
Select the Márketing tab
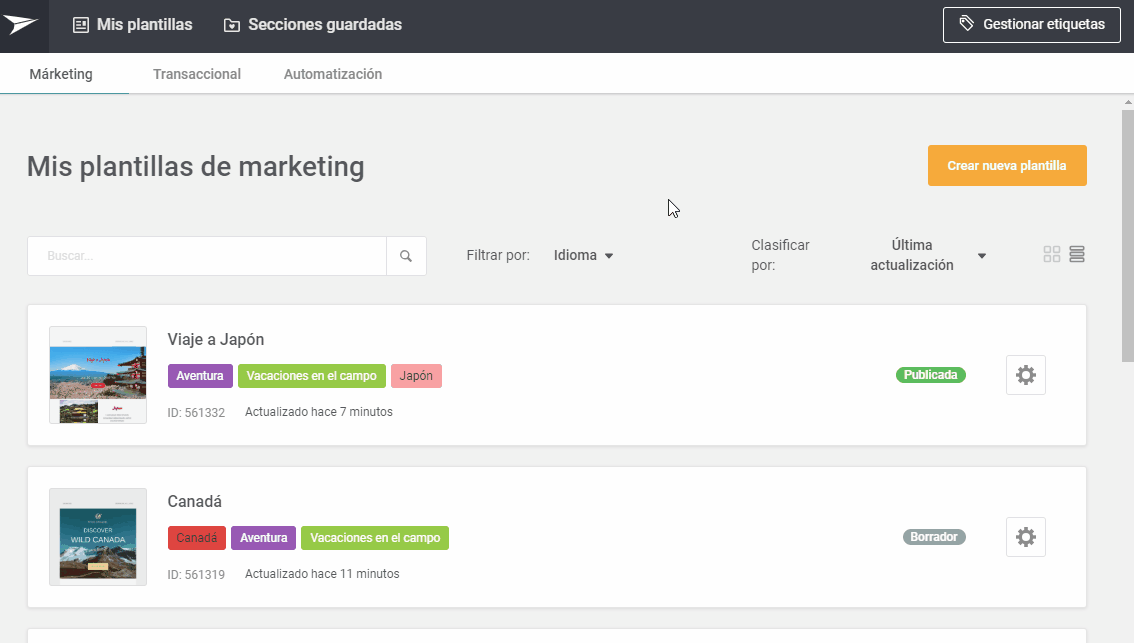click(x=61, y=74)
